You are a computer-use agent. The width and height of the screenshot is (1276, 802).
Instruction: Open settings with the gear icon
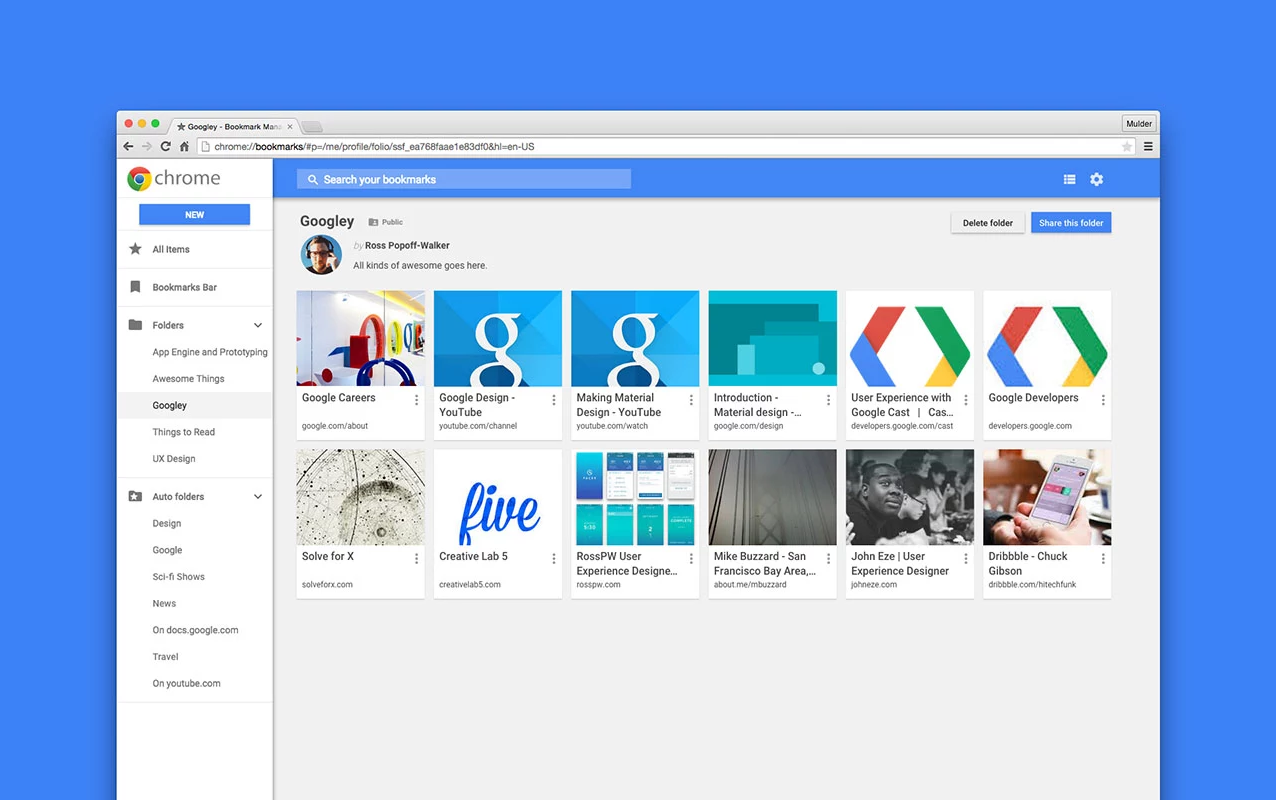tap(1096, 179)
